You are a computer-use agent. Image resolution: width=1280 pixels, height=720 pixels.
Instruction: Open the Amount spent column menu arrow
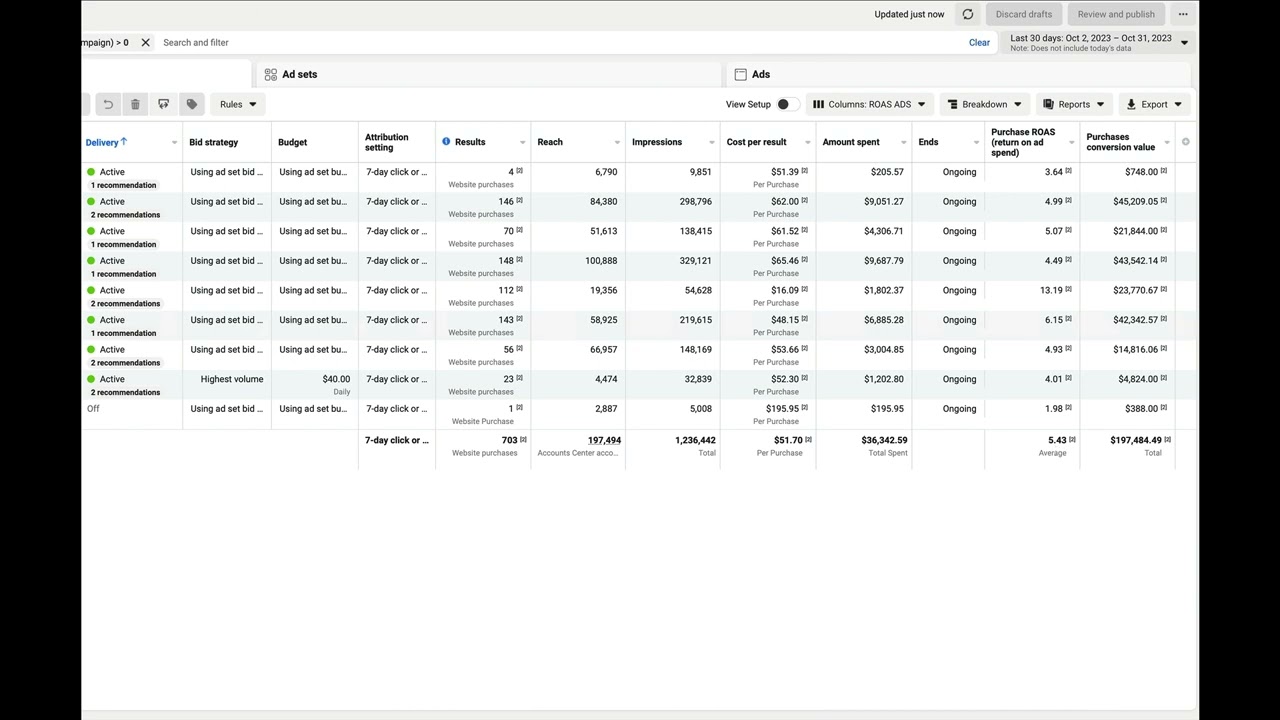click(x=904, y=143)
